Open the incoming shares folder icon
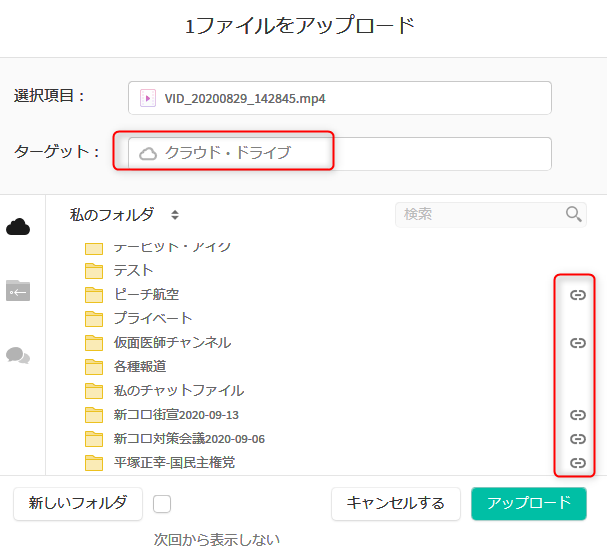The width and height of the screenshot is (607, 557). (18, 290)
